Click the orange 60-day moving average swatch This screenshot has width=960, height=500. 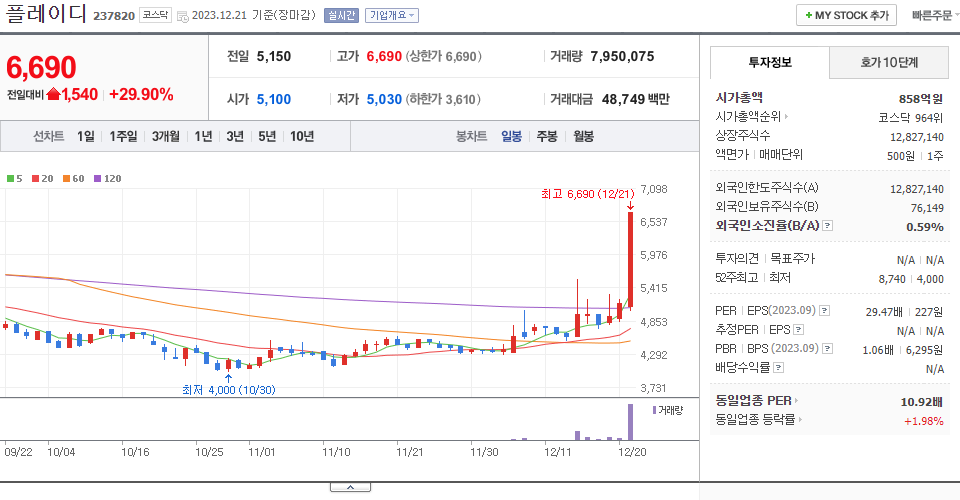click(x=66, y=179)
